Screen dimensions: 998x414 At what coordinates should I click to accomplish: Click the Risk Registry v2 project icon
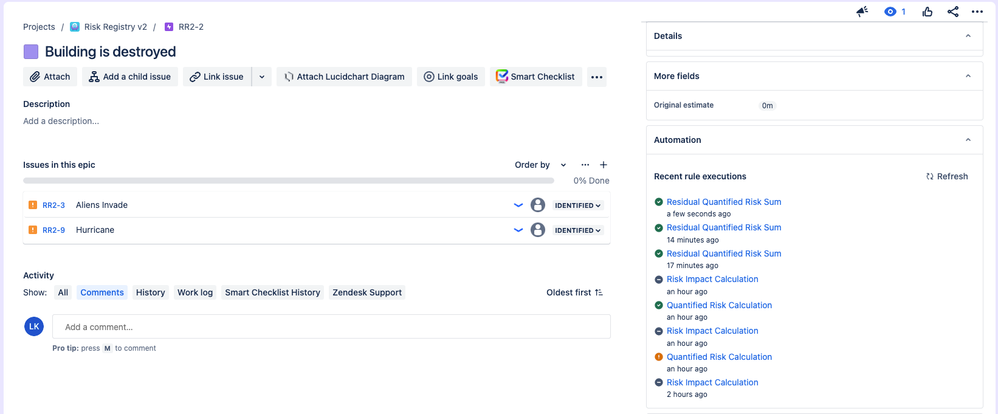(75, 27)
